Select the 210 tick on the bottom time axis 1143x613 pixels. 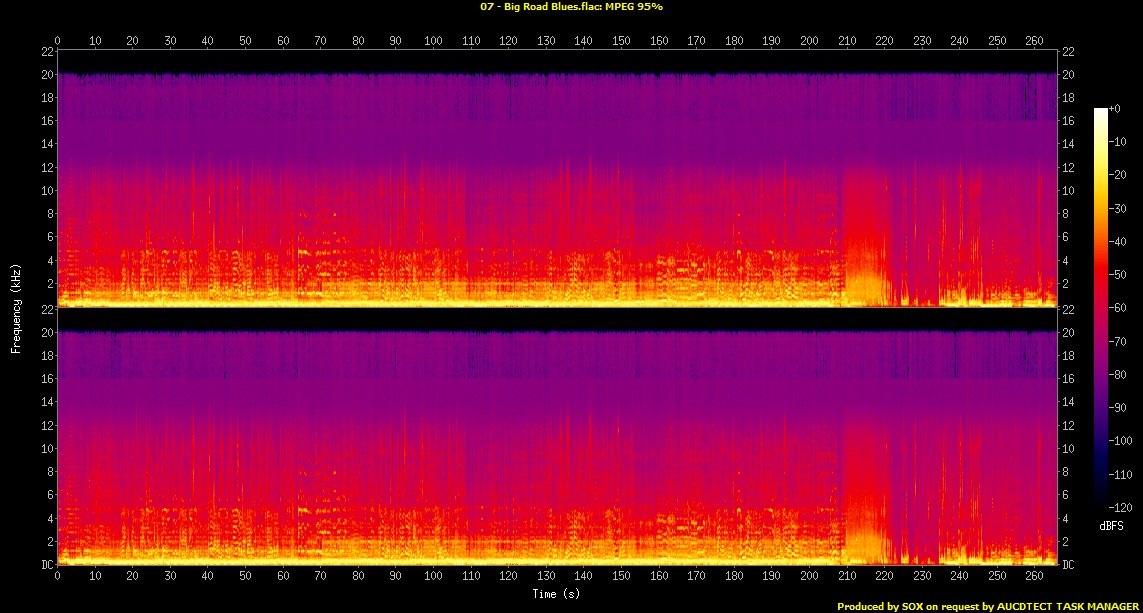pyautogui.click(x=846, y=577)
